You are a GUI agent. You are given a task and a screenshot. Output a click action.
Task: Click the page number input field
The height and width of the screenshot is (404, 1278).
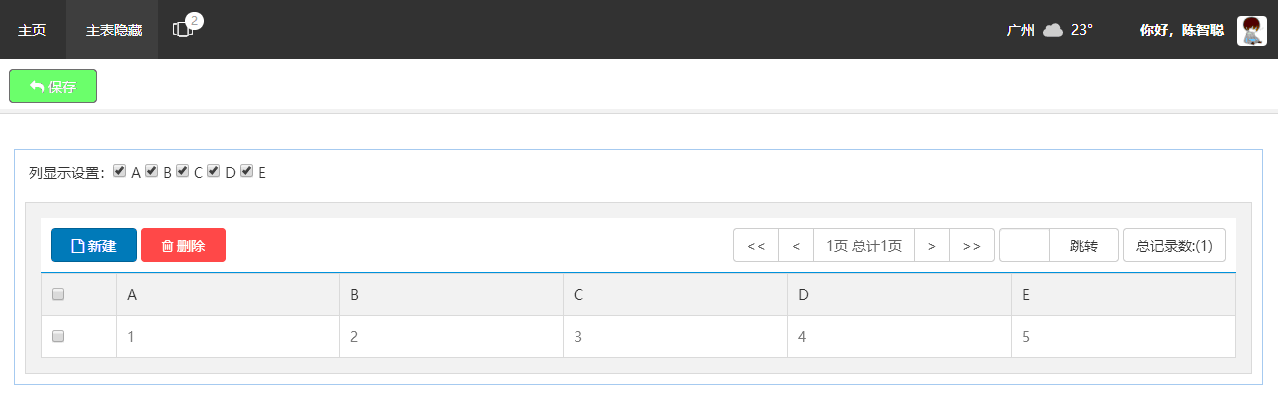click(x=1025, y=245)
